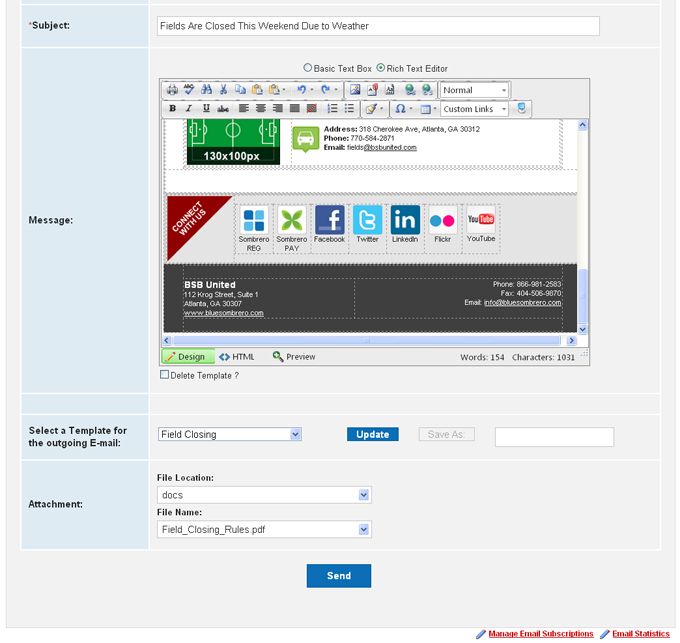Screen dimensions: 680x643
Task: Open the Insert Symbol omega tool
Action: [400, 108]
